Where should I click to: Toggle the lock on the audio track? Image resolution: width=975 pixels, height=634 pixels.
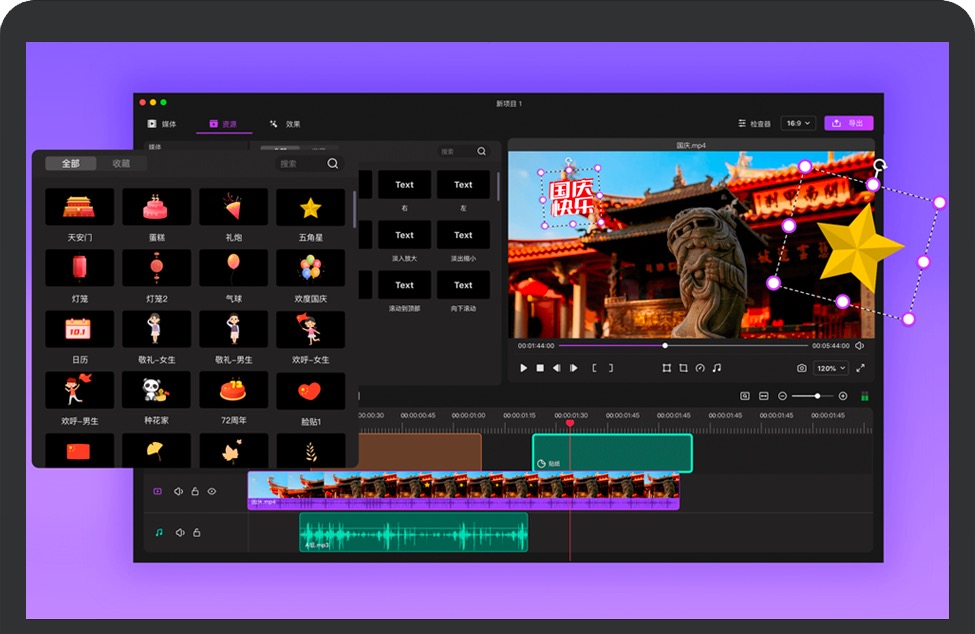(x=197, y=532)
